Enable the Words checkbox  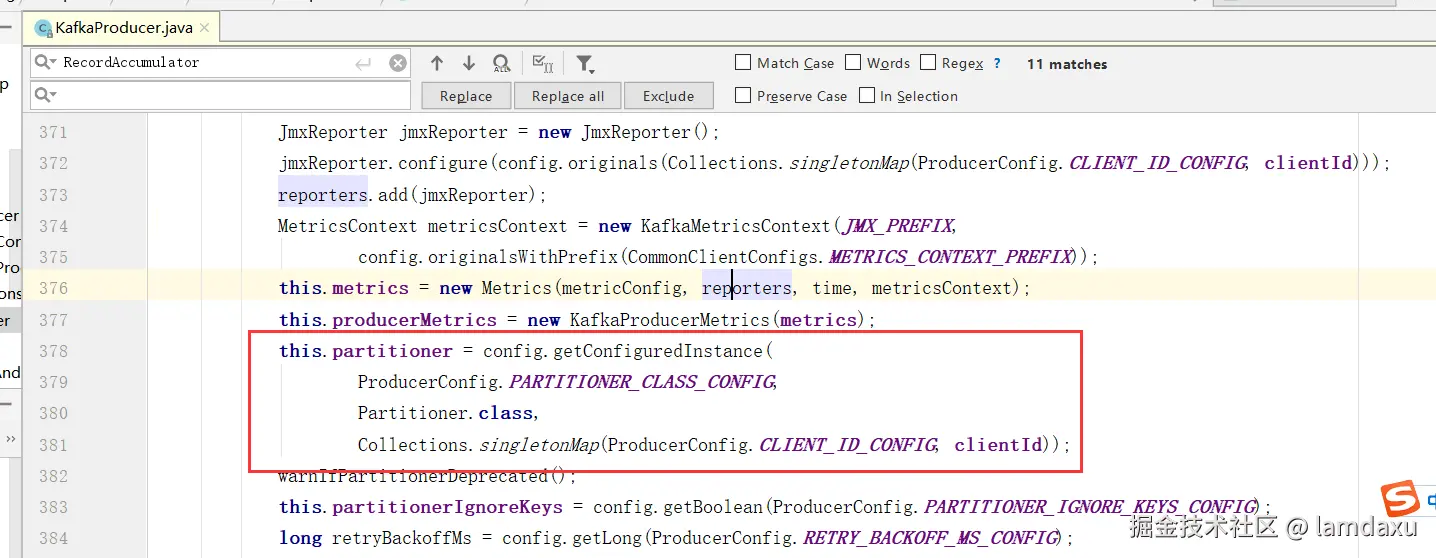click(853, 62)
